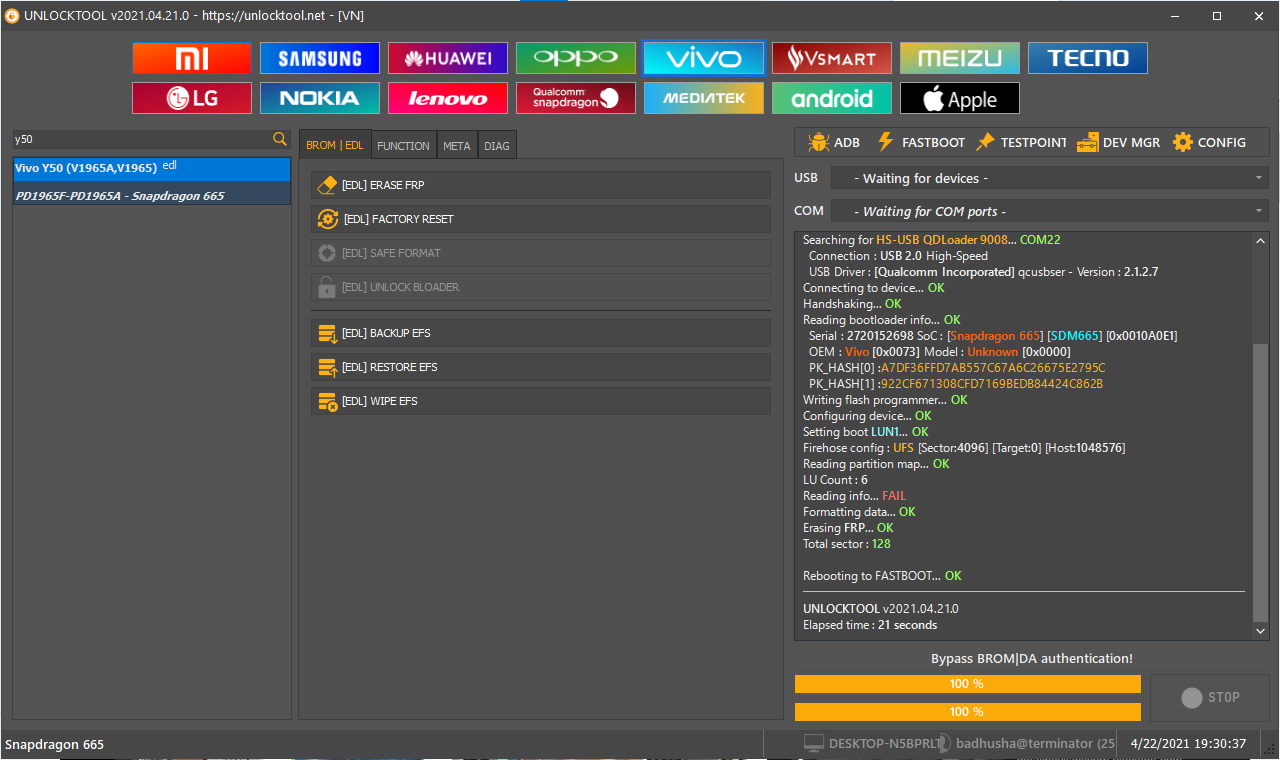Click PK_HASH[0] value in log
The height and width of the screenshot is (760, 1280).
pos(993,368)
